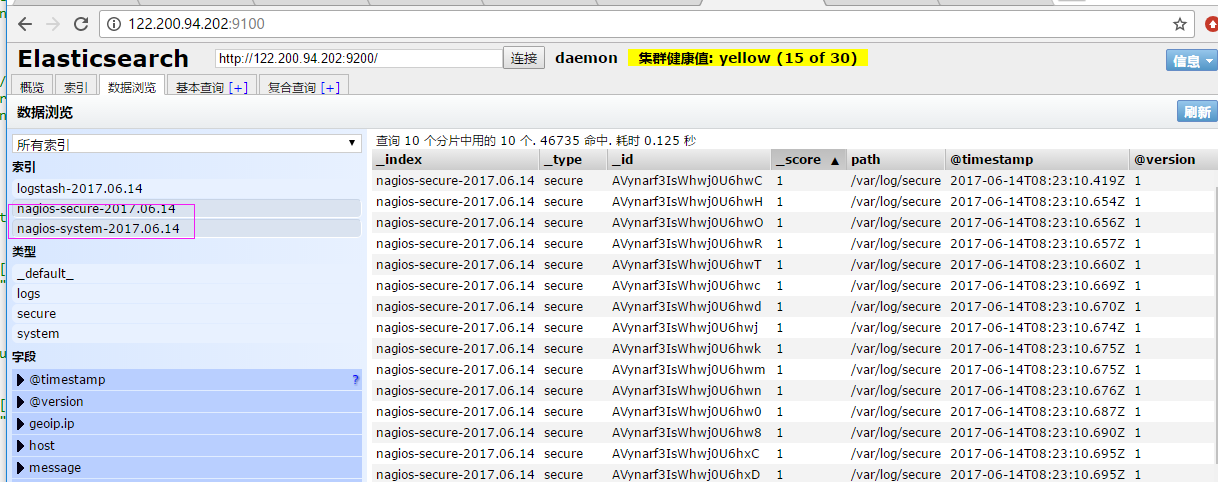The height and width of the screenshot is (482, 1218).
Task: Focus the browser address bar
Action: point(640,23)
